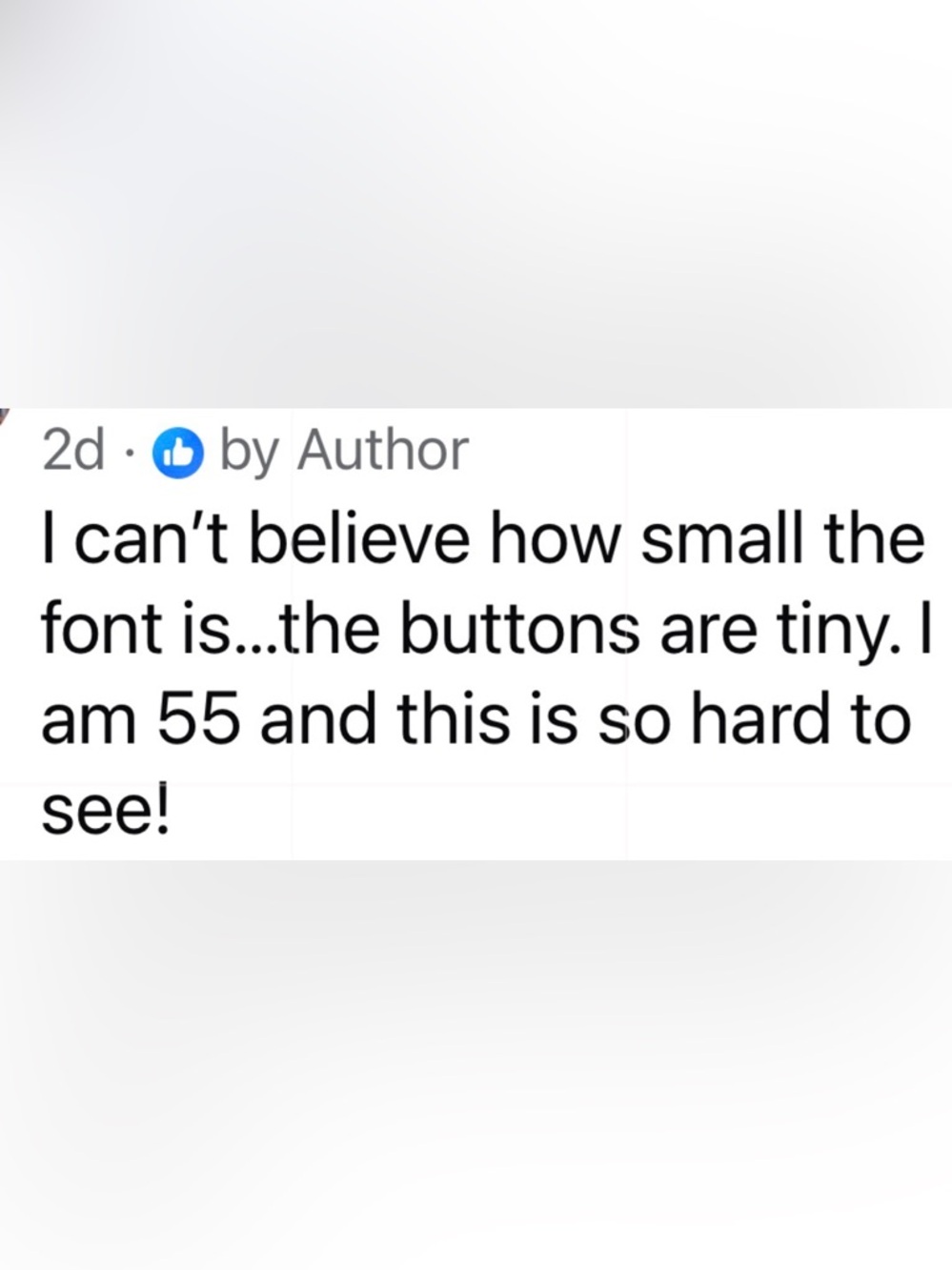The image size is (952, 1270).
Task: Click the word 'small' in the comment
Action: [x=724, y=539]
